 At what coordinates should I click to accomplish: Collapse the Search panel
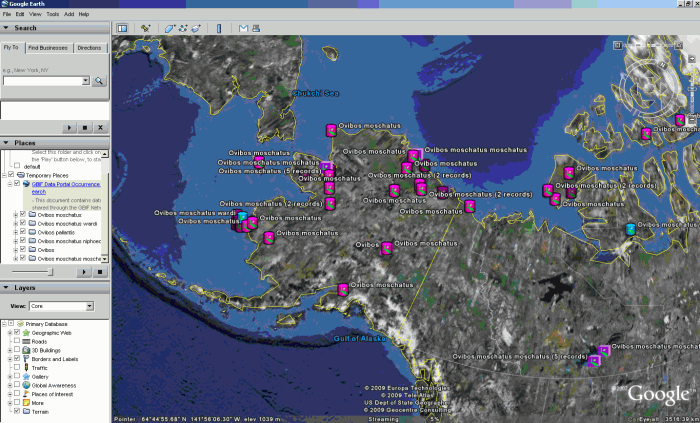click(x=6, y=28)
